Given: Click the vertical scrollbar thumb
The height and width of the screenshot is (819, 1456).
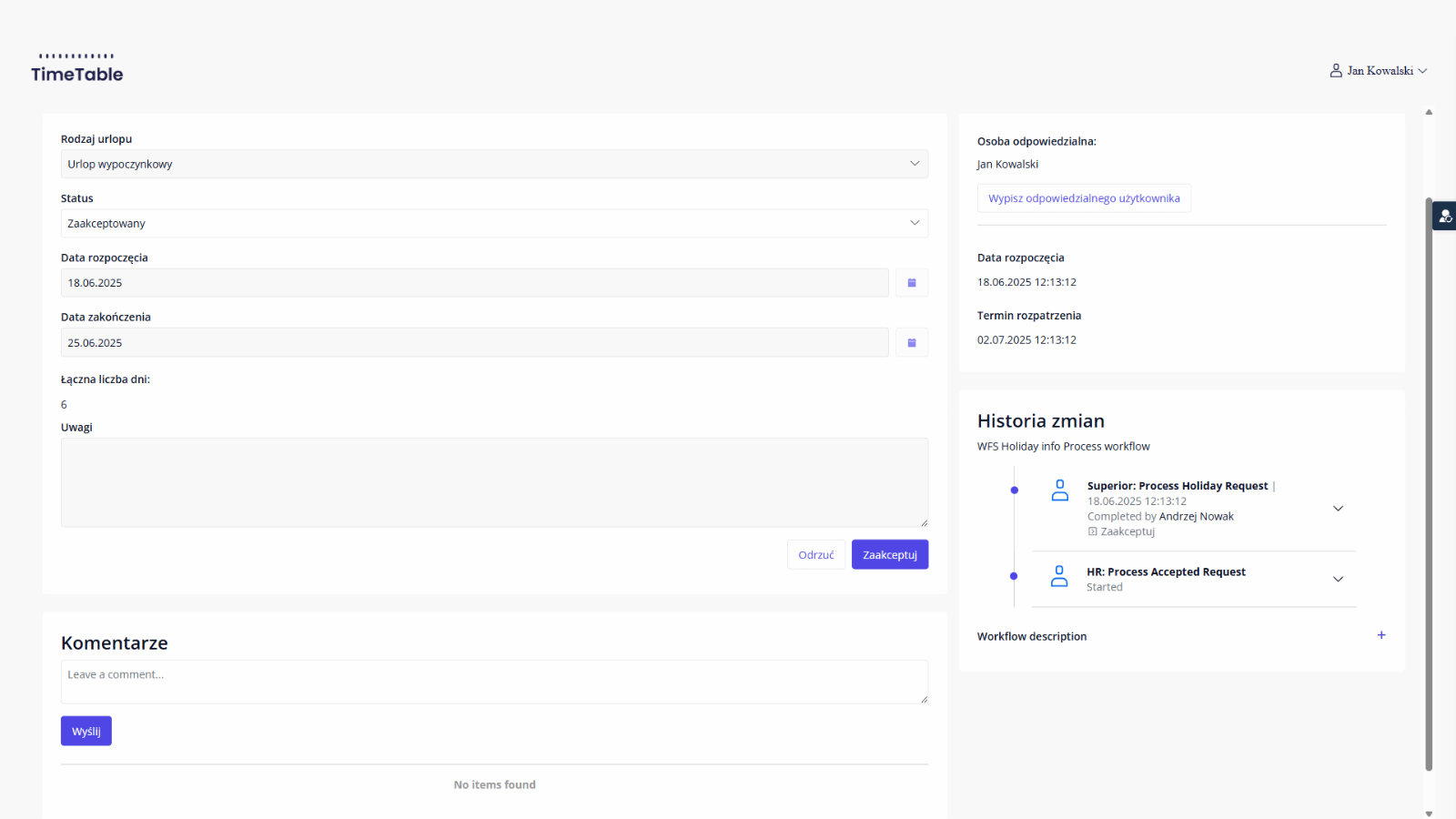Looking at the screenshot, I should pyautogui.click(x=1429, y=484).
